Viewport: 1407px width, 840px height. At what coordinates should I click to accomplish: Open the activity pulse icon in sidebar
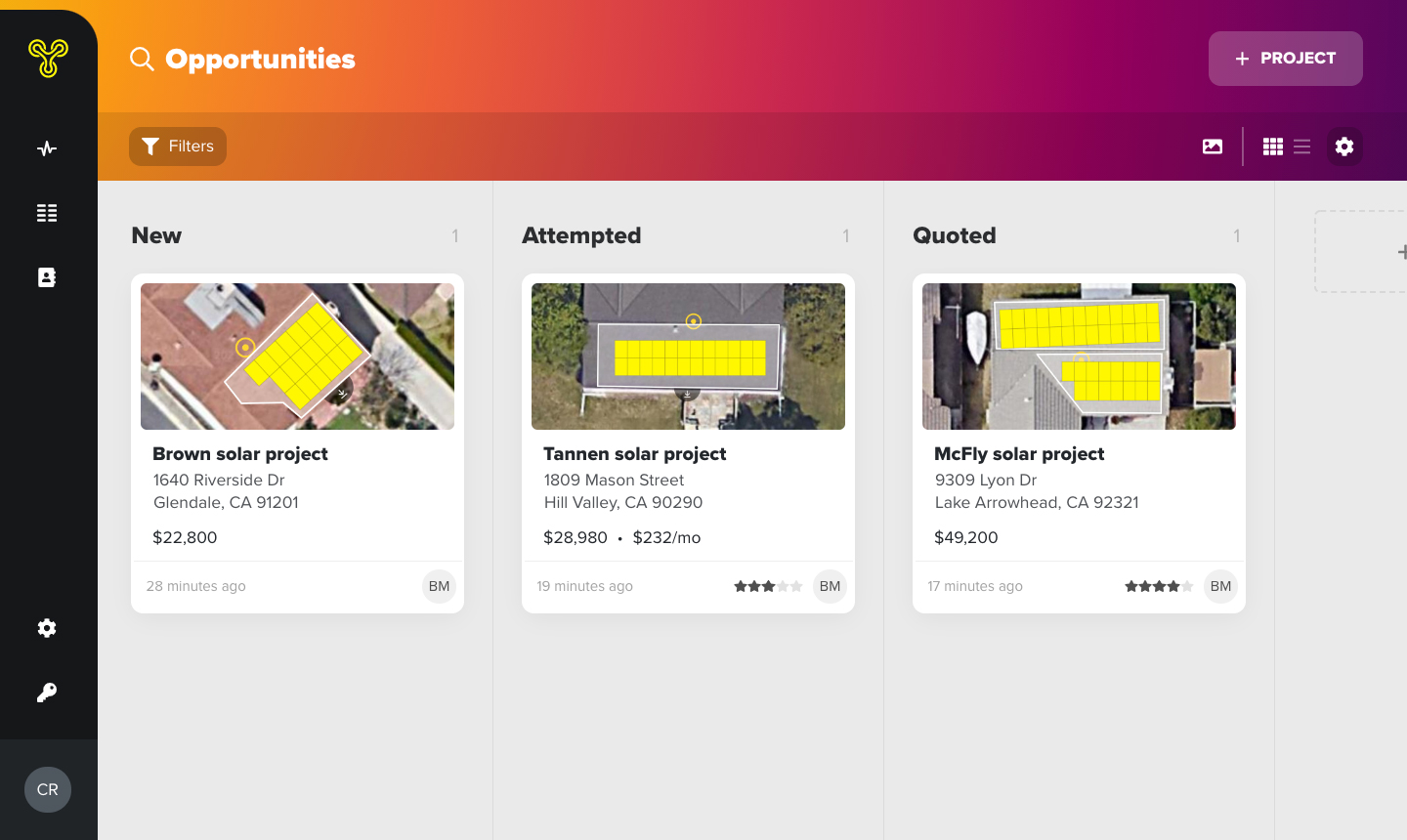pos(47,148)
